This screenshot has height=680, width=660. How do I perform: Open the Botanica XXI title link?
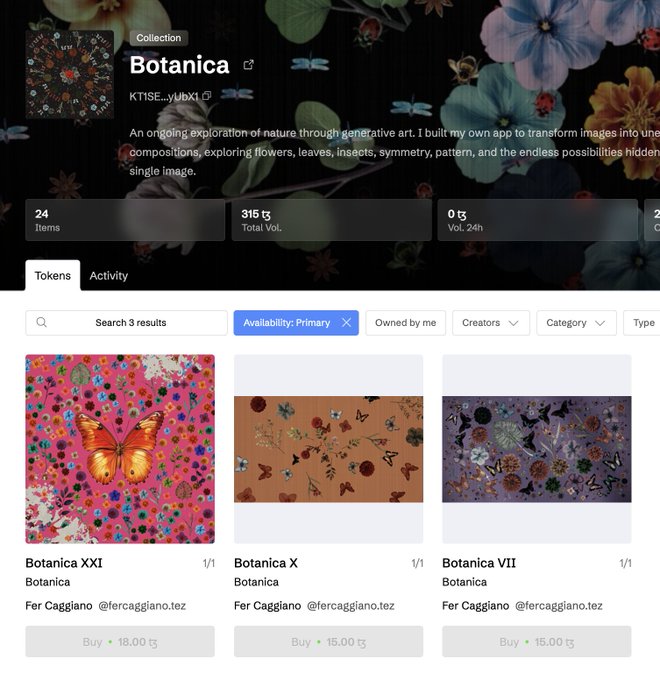pos(64,563)
